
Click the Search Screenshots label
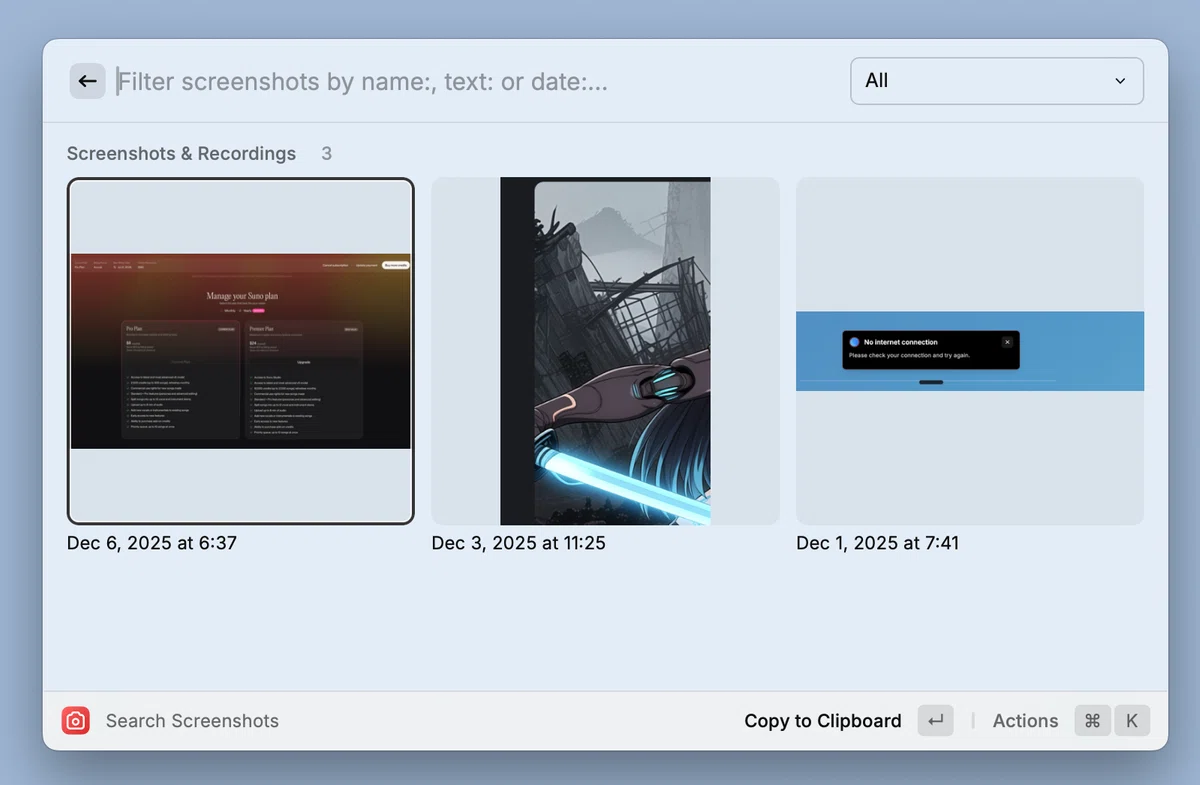[x=192, y=721]
